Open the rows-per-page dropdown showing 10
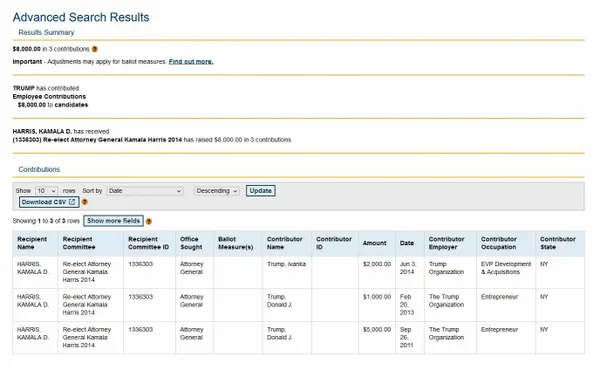 [46, 191]
